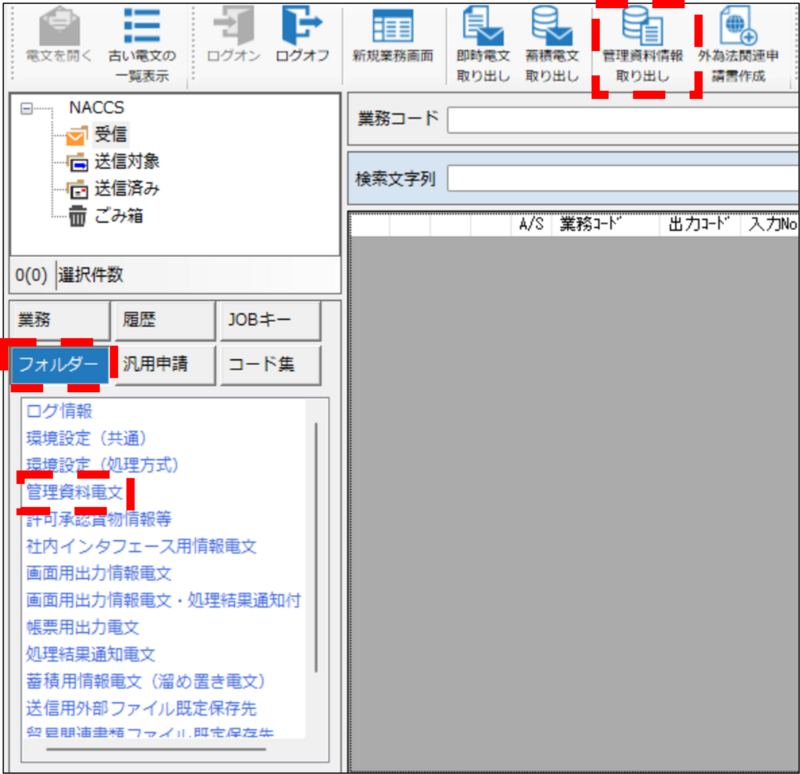
Task: Open the JOBキー tab
Action: click(269, 321)
